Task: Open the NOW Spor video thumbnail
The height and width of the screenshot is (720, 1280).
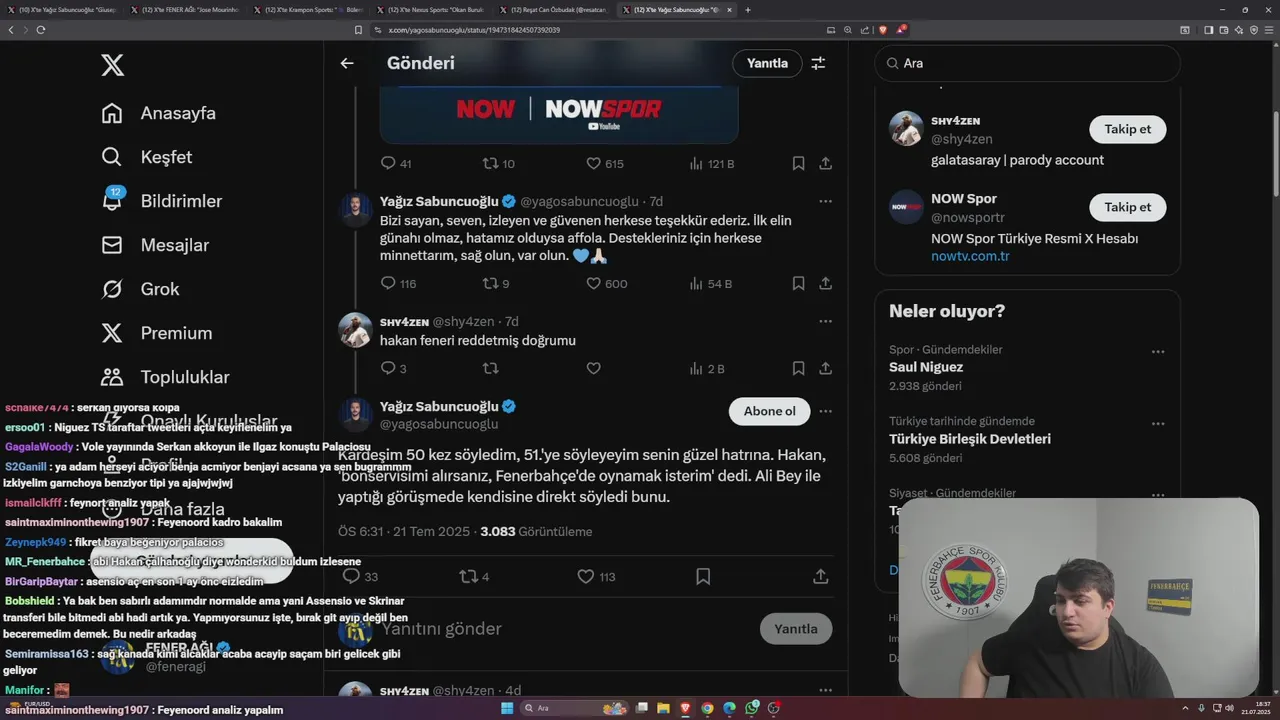Action: click(559, 113)
